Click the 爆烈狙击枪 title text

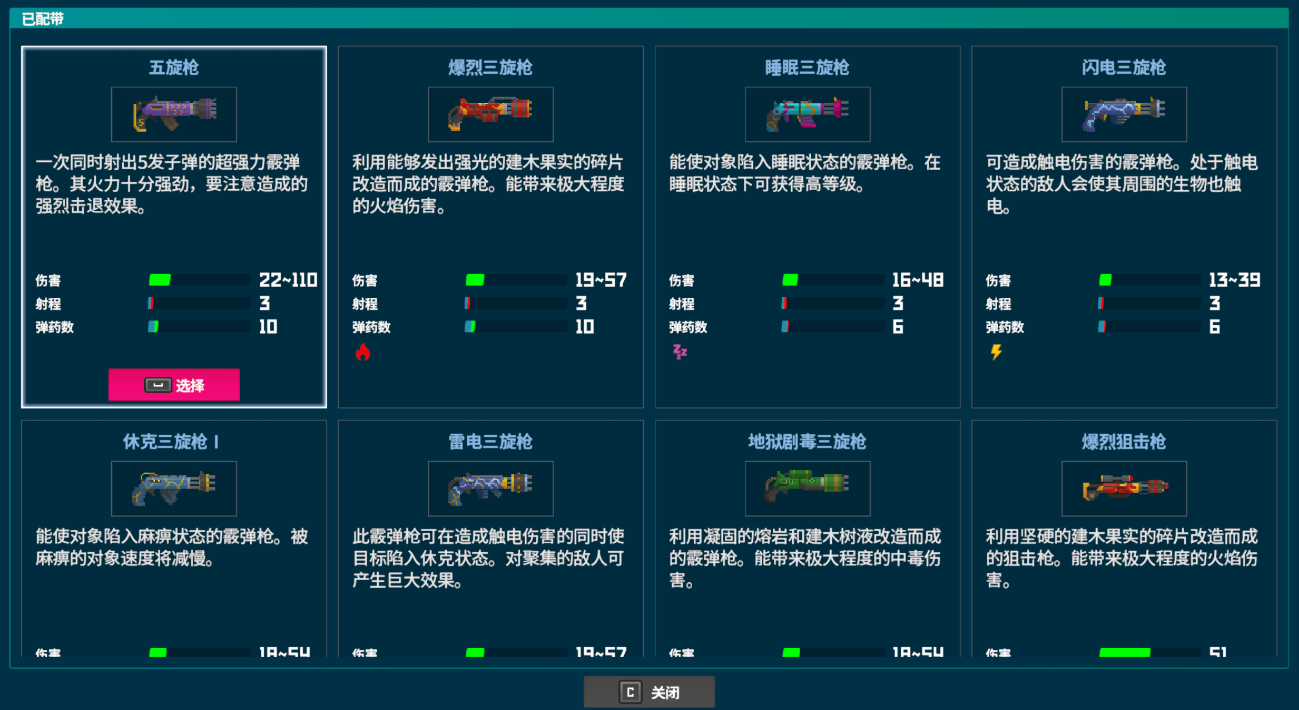point(1124,442)
